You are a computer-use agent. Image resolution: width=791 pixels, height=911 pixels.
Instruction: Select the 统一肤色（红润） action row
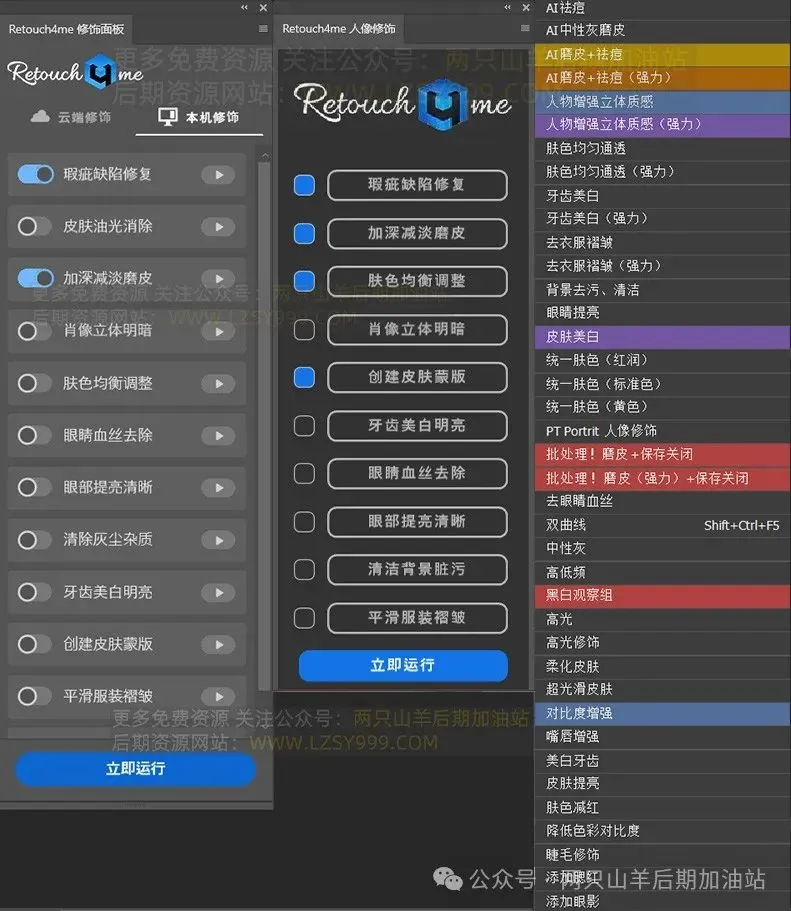click(x=662, y=360)
